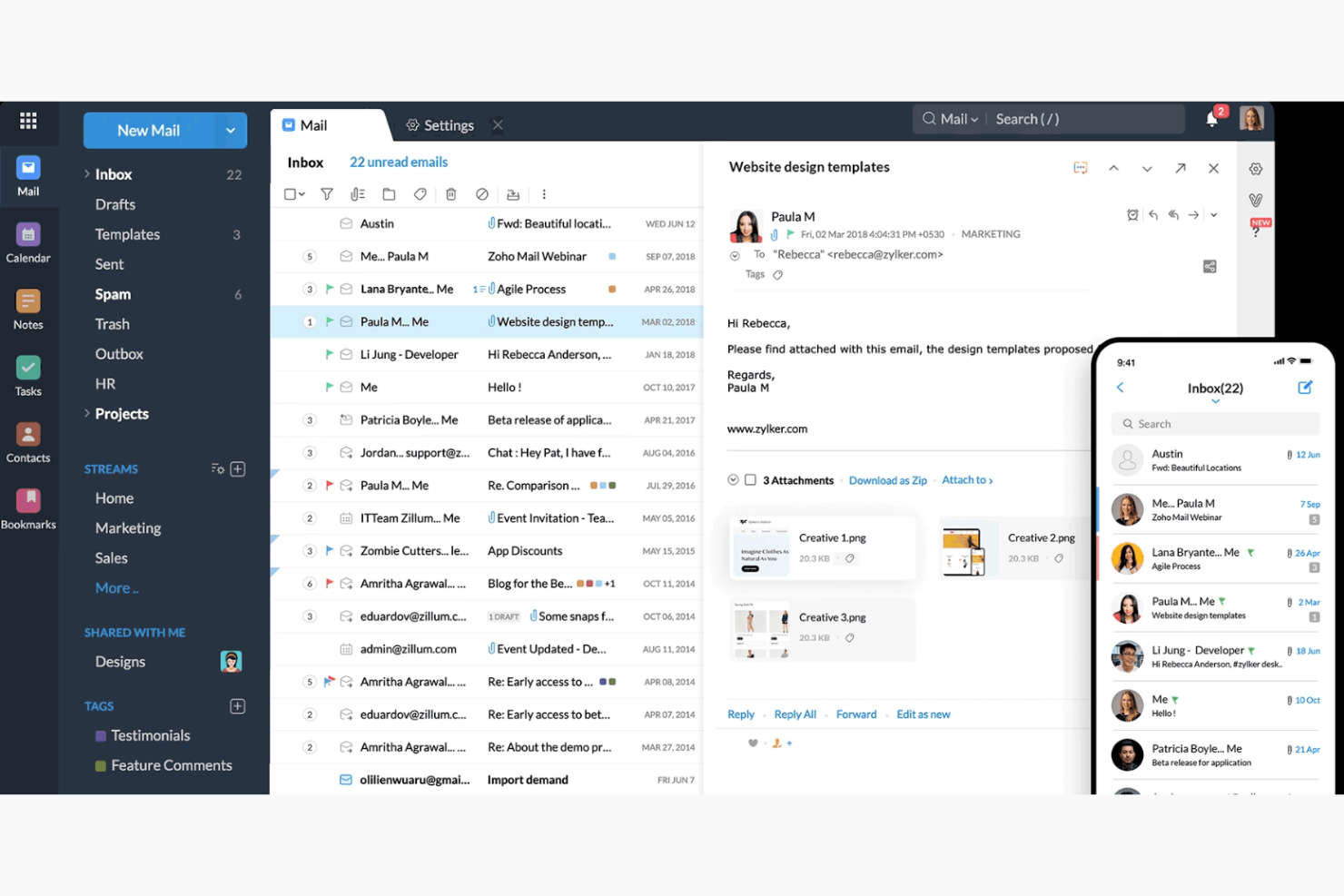
Task: Toggle flag on Zombie Cutters email row
Action: point(329,551)
